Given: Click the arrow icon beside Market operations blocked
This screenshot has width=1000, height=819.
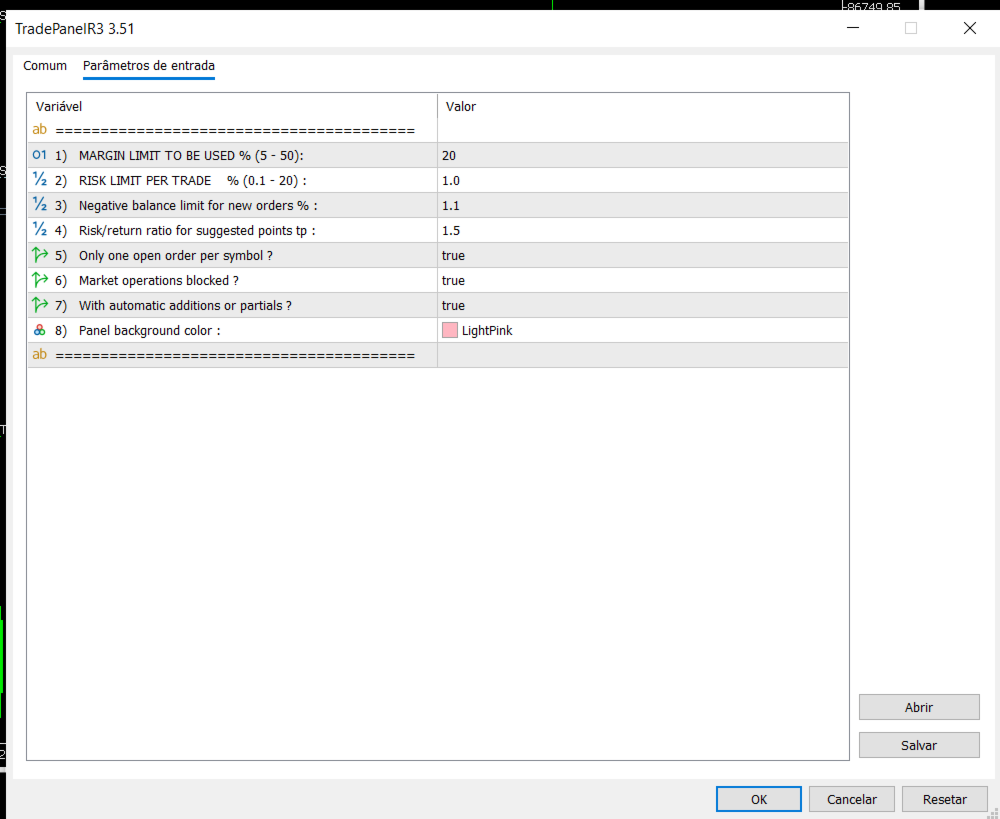Looking at the screenshot, I should (40, 280).
